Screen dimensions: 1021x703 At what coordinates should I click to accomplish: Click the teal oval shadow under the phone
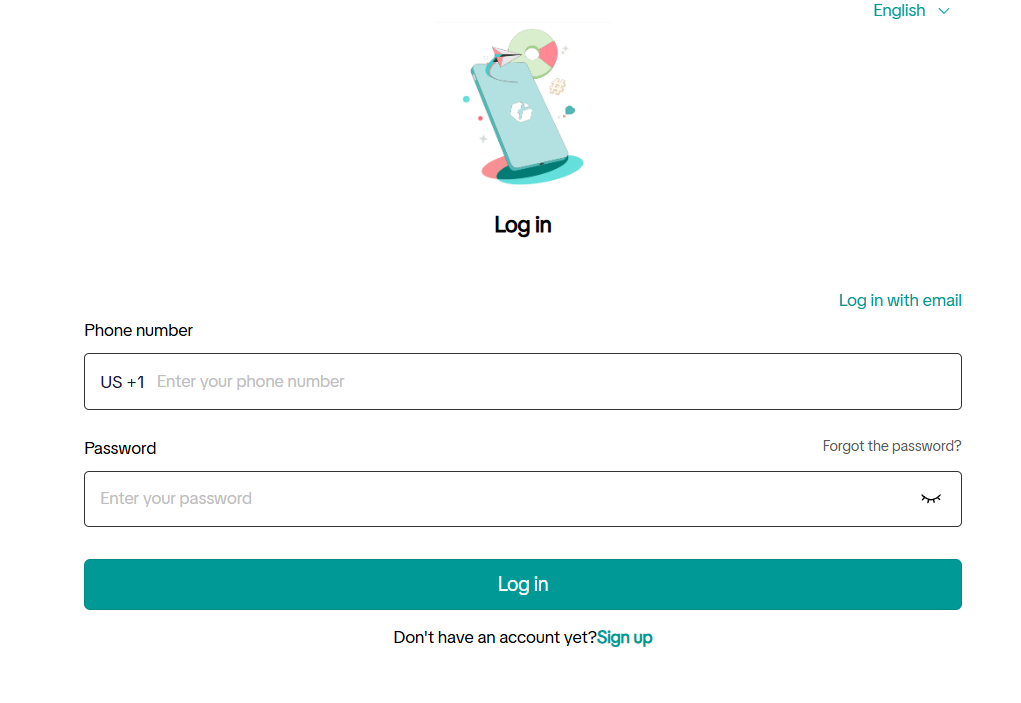coord(540,171)
